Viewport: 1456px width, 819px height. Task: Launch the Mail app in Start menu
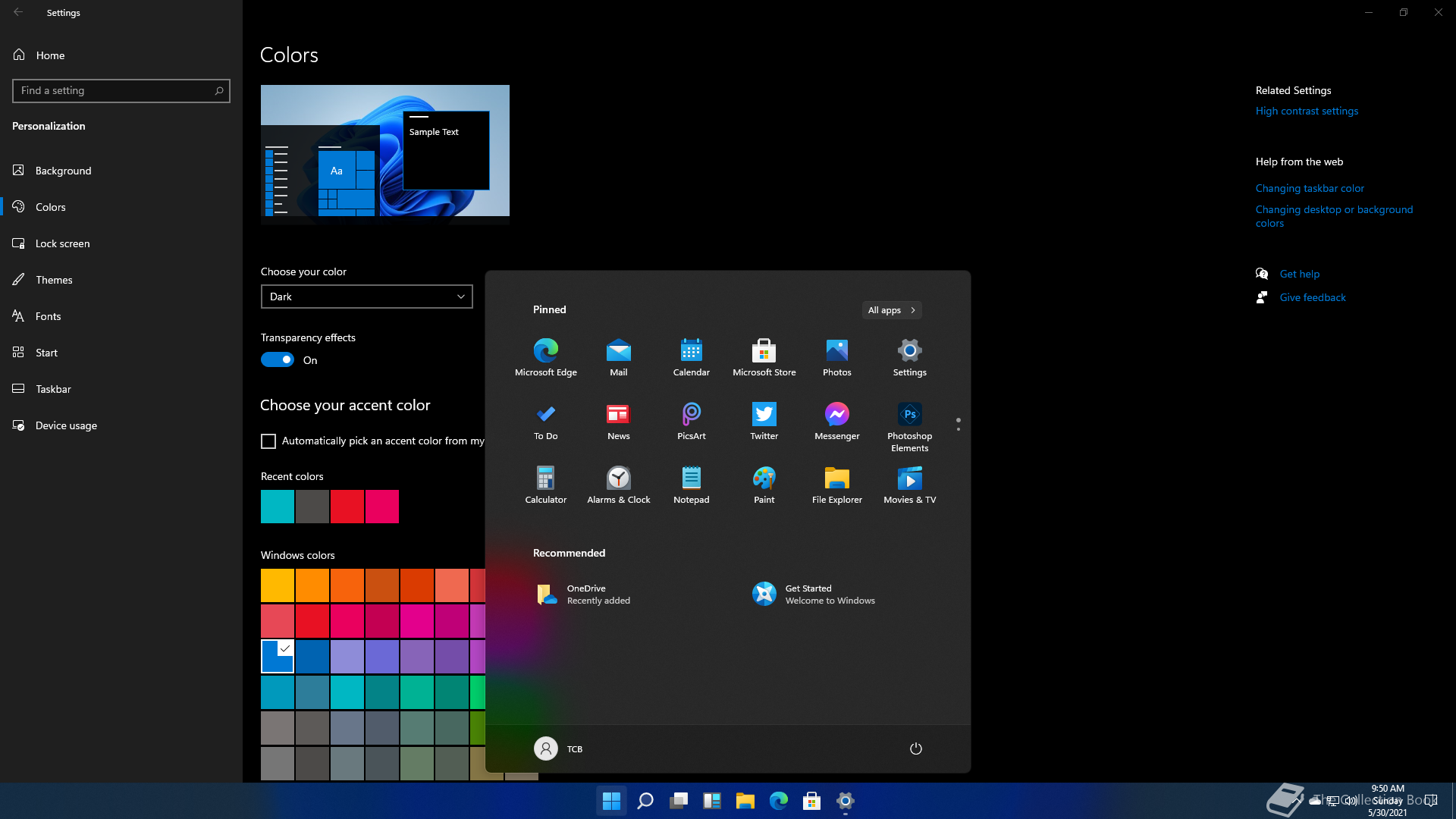619,357
